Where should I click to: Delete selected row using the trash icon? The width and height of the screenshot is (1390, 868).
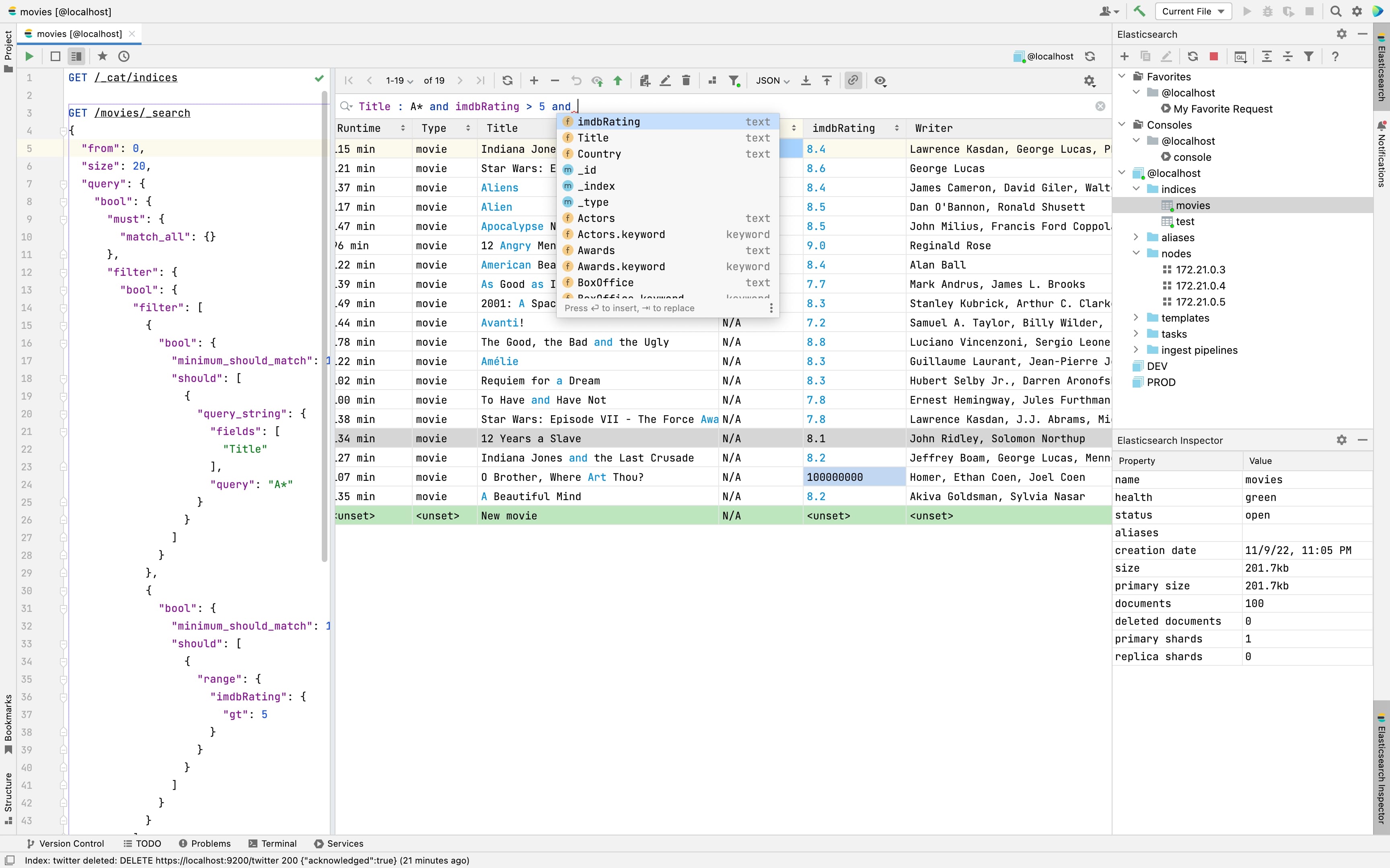pyautogui.click(x=686, y=80)
